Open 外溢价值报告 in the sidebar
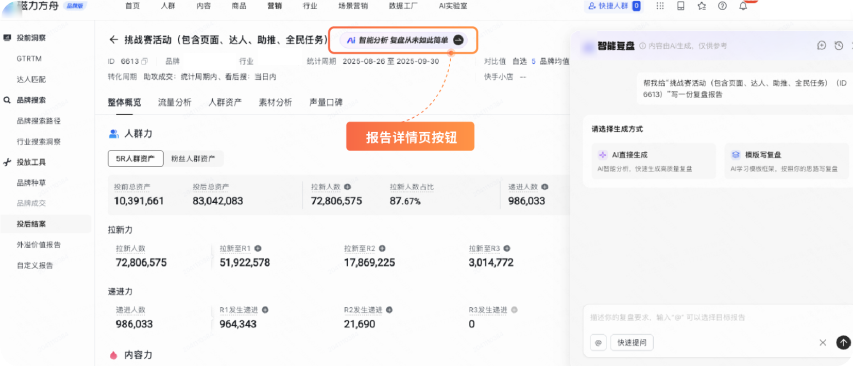The height and width of the screenshot is (366, 853). 39,245
